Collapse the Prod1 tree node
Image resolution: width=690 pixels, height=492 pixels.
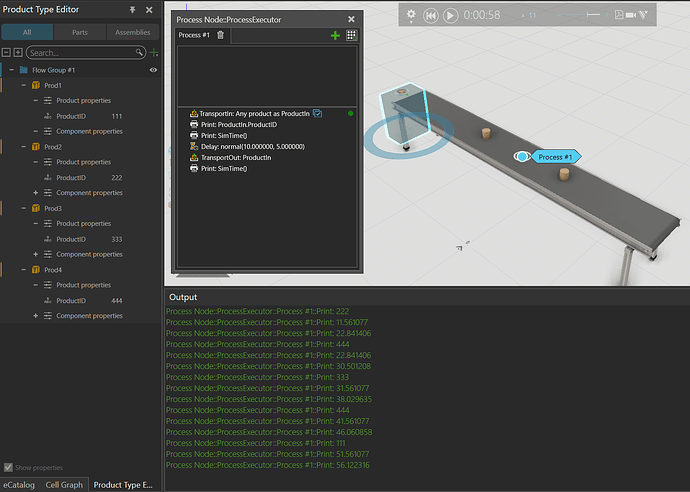coord(24,85)
